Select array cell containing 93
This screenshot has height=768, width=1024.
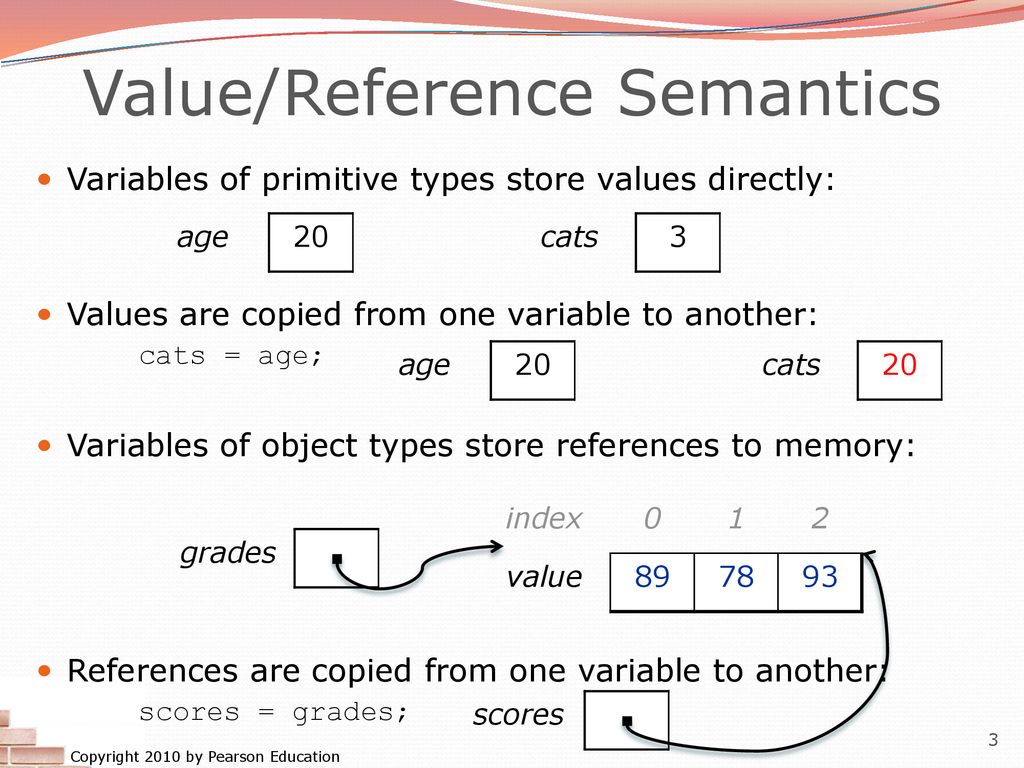(x=820, y=583)
